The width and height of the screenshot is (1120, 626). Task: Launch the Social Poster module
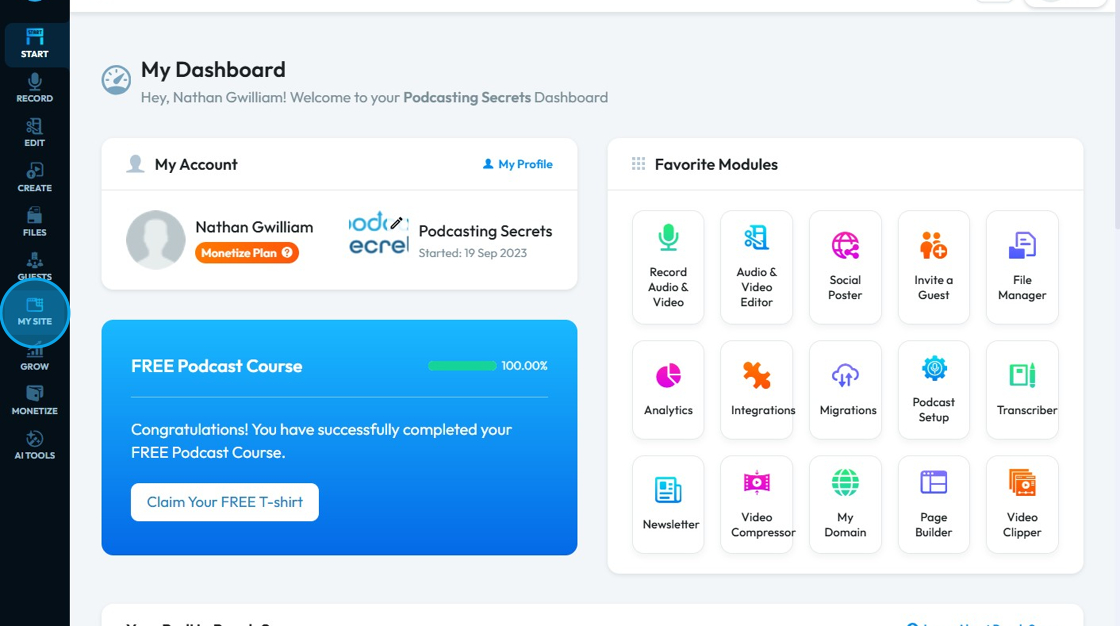tap(845, 266)
